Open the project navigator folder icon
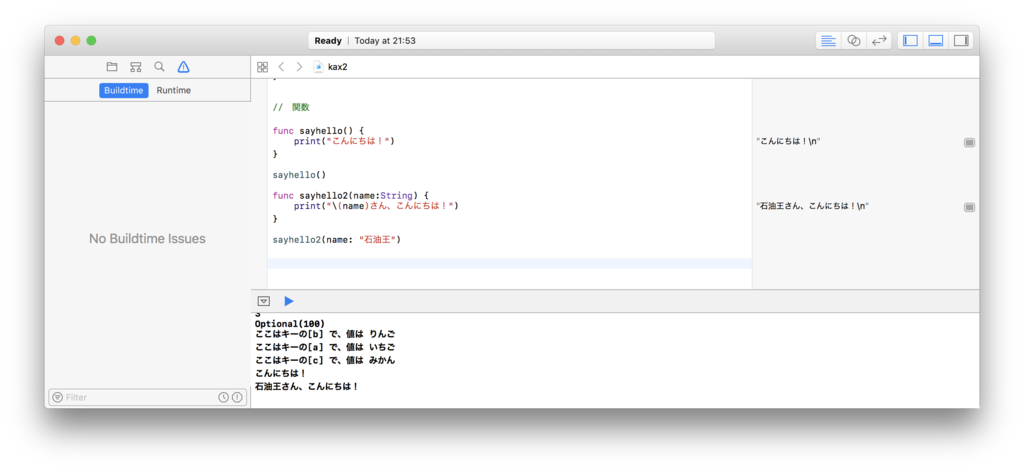The height and width of the screenshot is (472, 1024). tap(112, 67)
